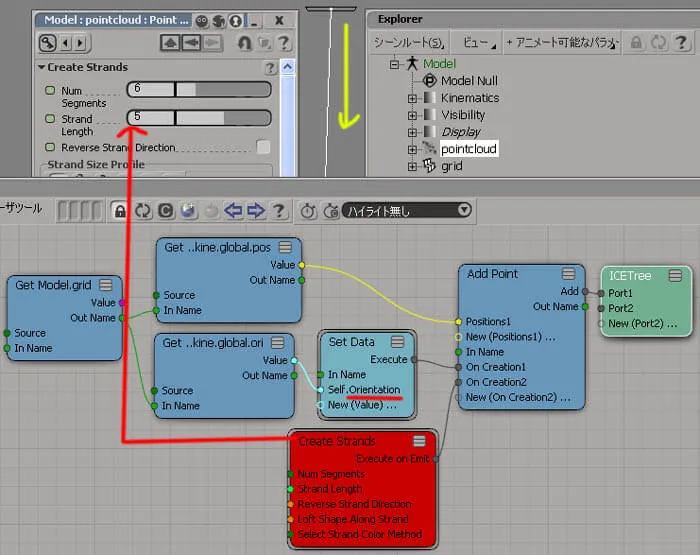
Task: Click the Strand Length slider
Action: pos(199,118)
